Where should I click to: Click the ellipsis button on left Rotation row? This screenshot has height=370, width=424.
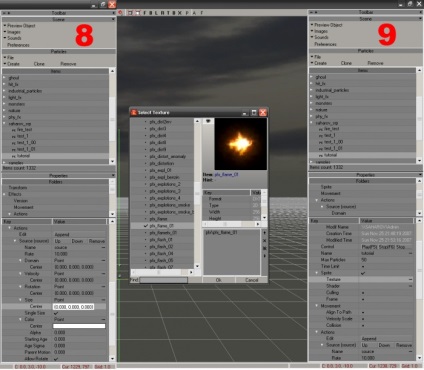103,287
